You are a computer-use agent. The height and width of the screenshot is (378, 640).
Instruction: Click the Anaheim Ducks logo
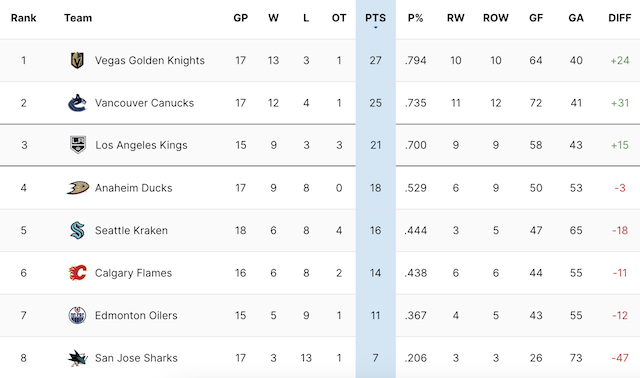coord(78,188)
